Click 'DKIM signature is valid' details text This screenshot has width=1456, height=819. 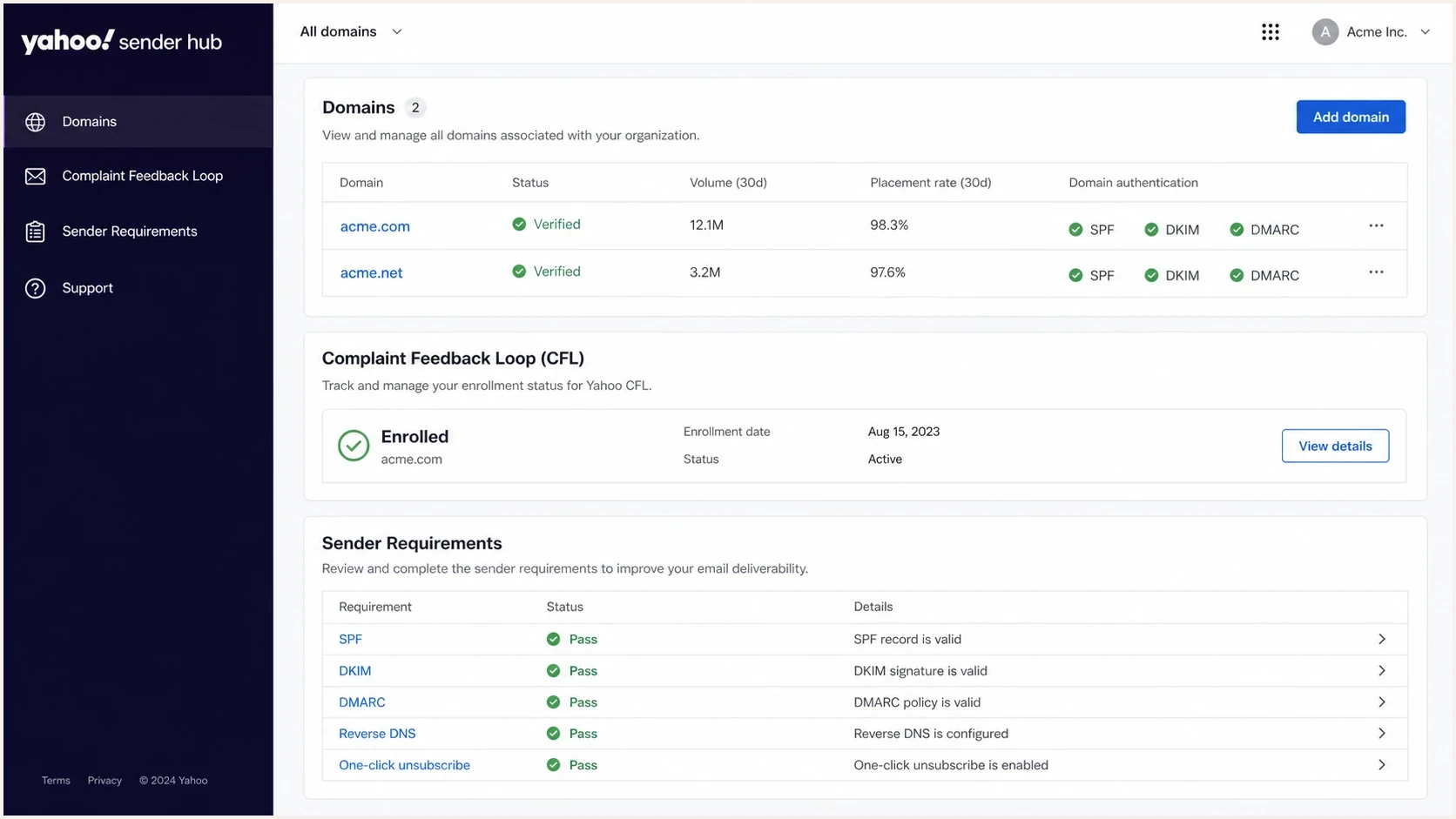[920, 671]
